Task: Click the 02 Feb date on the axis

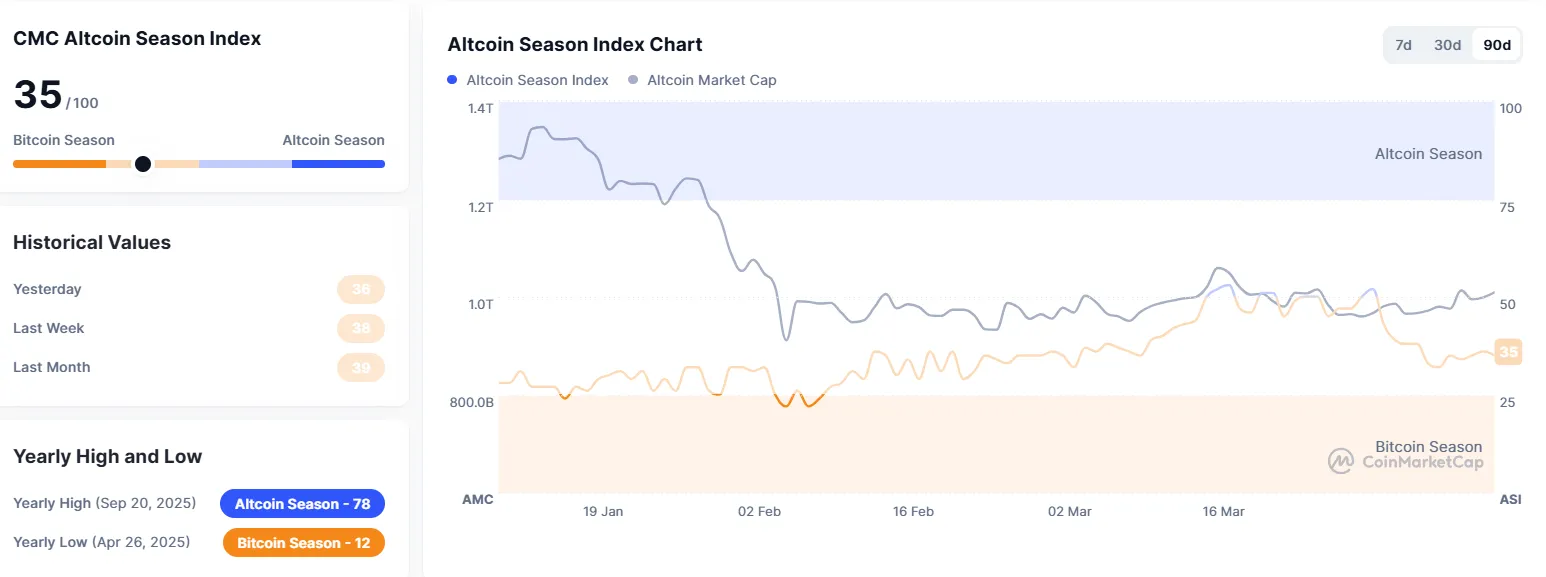Action: [758, 511]
